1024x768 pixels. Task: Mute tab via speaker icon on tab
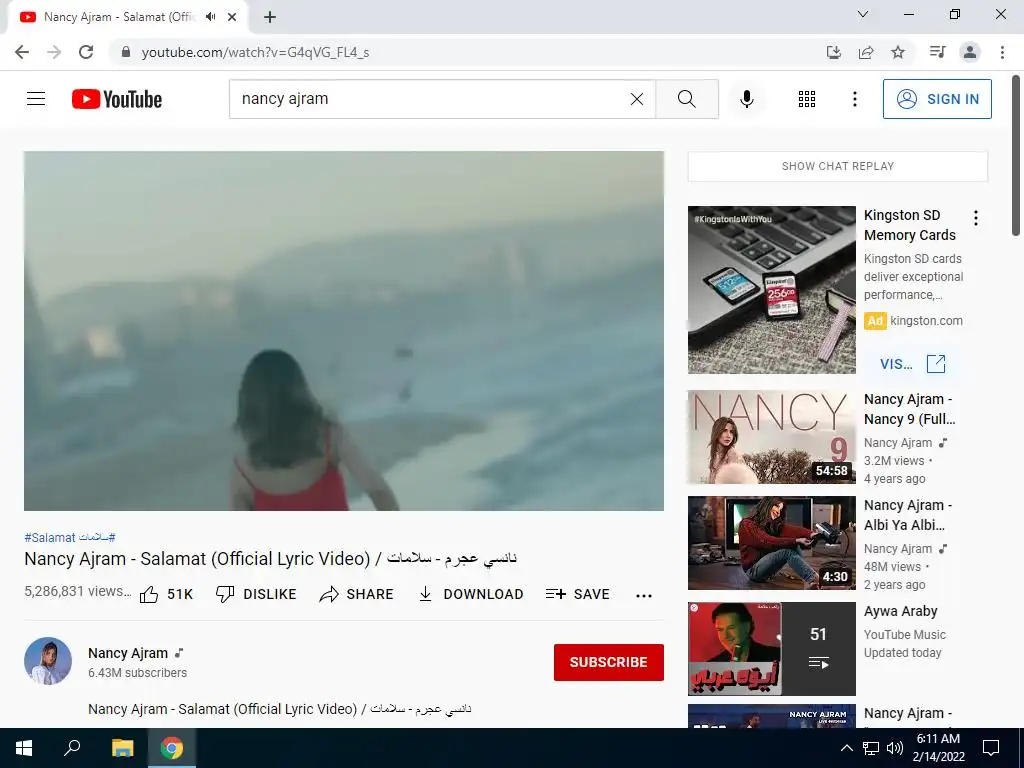210,17
